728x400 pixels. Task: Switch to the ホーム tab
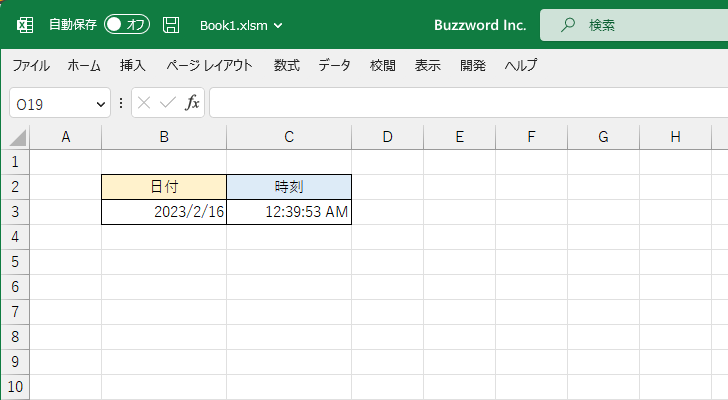84,65
